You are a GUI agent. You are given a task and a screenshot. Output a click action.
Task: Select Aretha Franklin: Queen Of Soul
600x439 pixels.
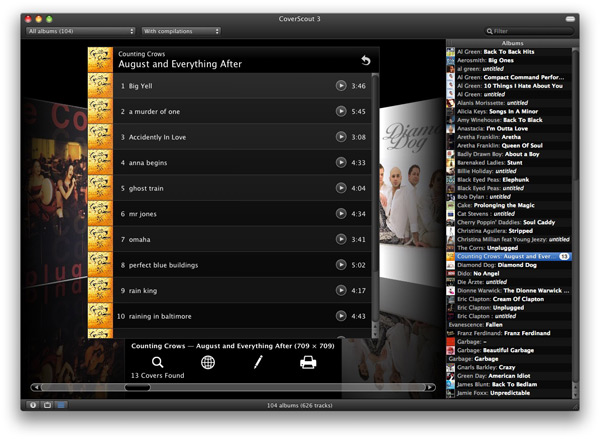tap(509, 145)
